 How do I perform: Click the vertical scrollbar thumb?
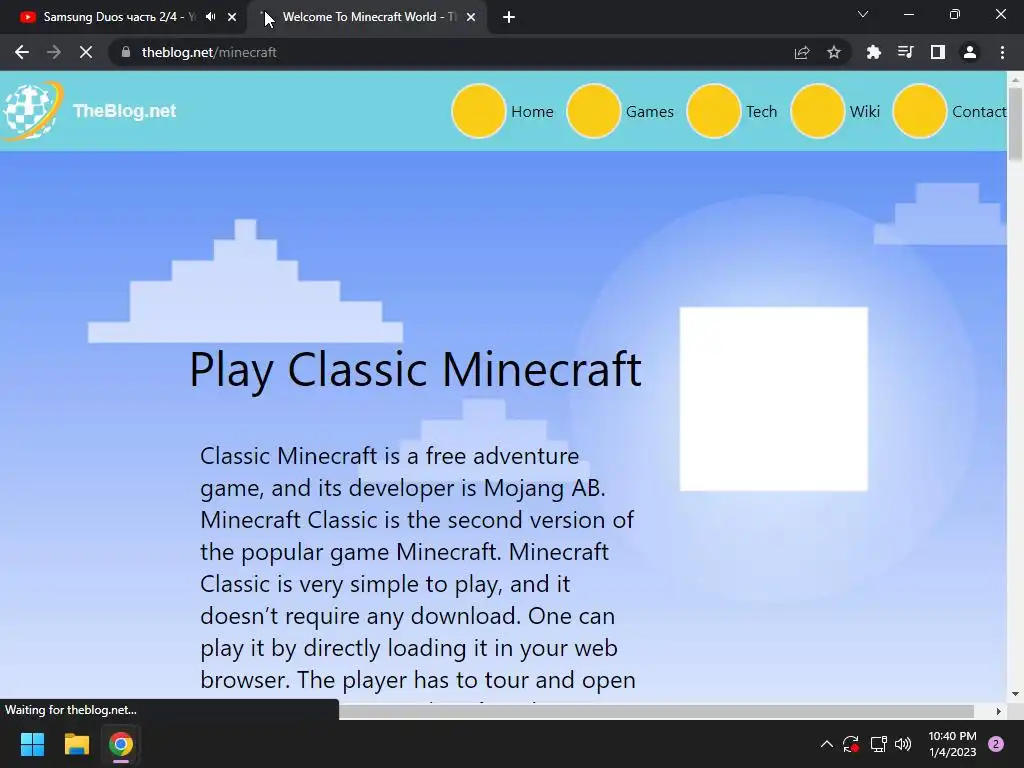[1015, 124]
